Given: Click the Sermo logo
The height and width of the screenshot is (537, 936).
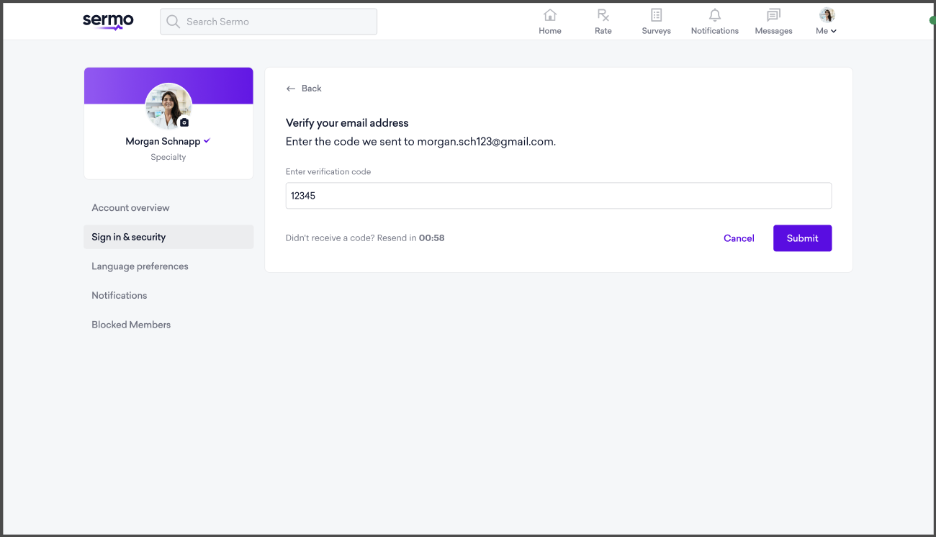Looking at the screenshot, I should coord(108,21).
